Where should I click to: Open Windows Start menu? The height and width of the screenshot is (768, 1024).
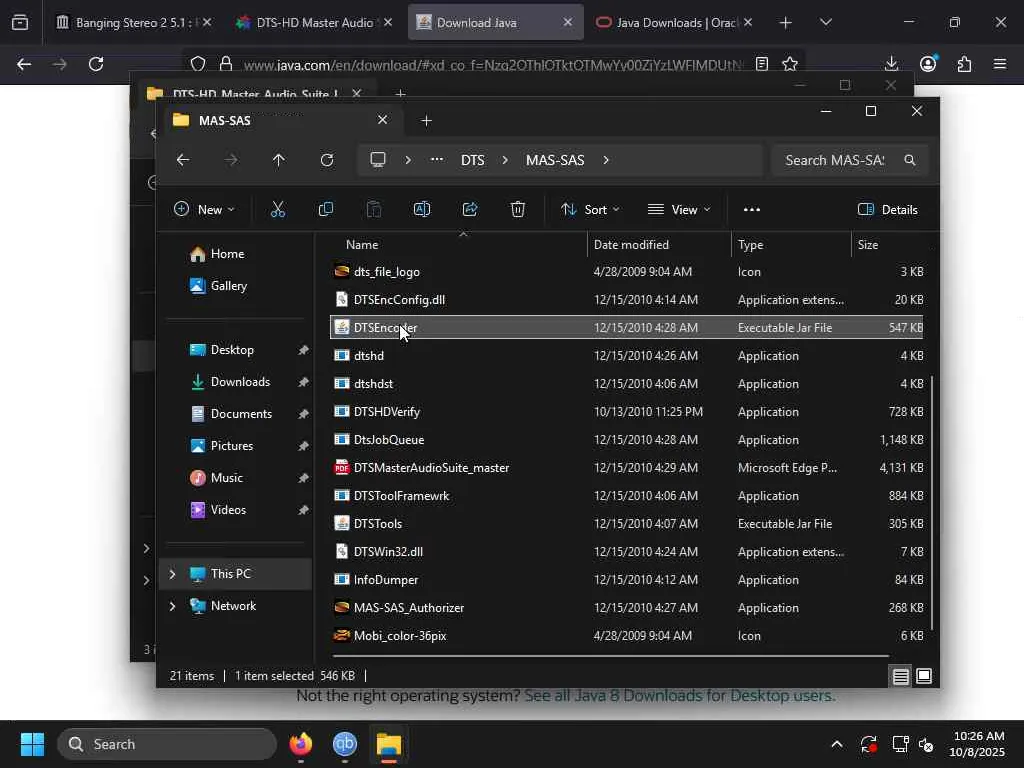click(x=32, y=744)
